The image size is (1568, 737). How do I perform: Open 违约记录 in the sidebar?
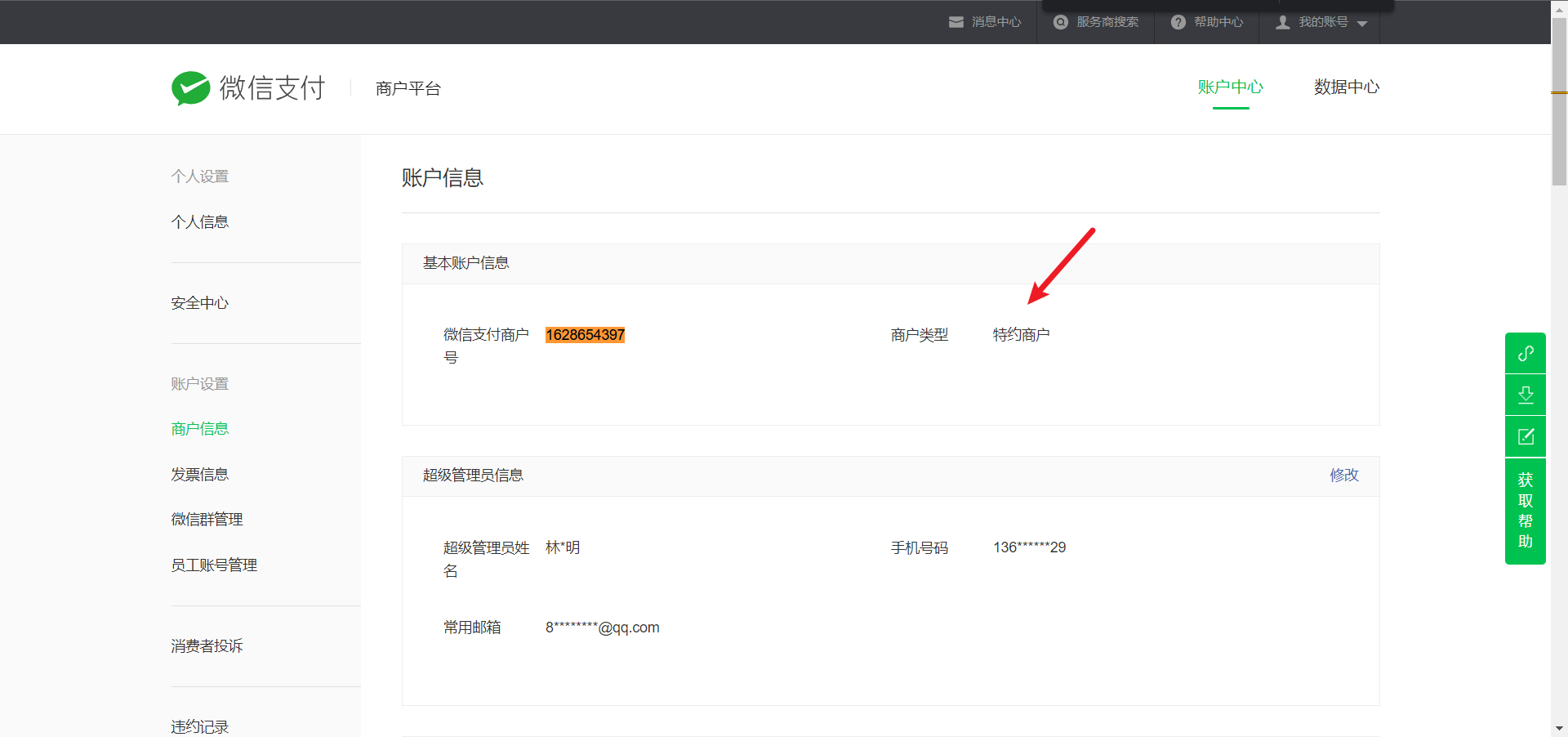(200, 727)
